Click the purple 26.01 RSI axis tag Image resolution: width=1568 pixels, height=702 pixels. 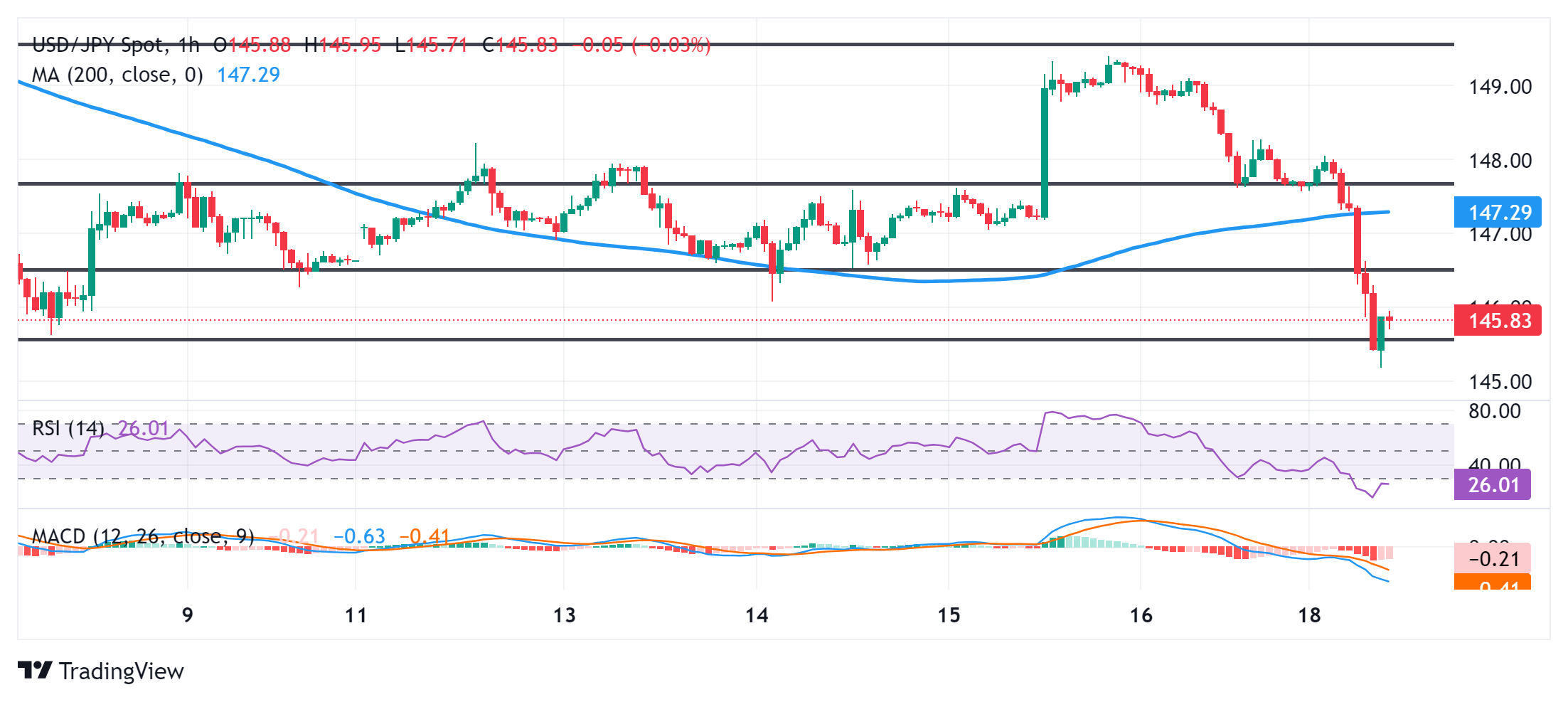pyautogui.click(x=1493, y=484)
